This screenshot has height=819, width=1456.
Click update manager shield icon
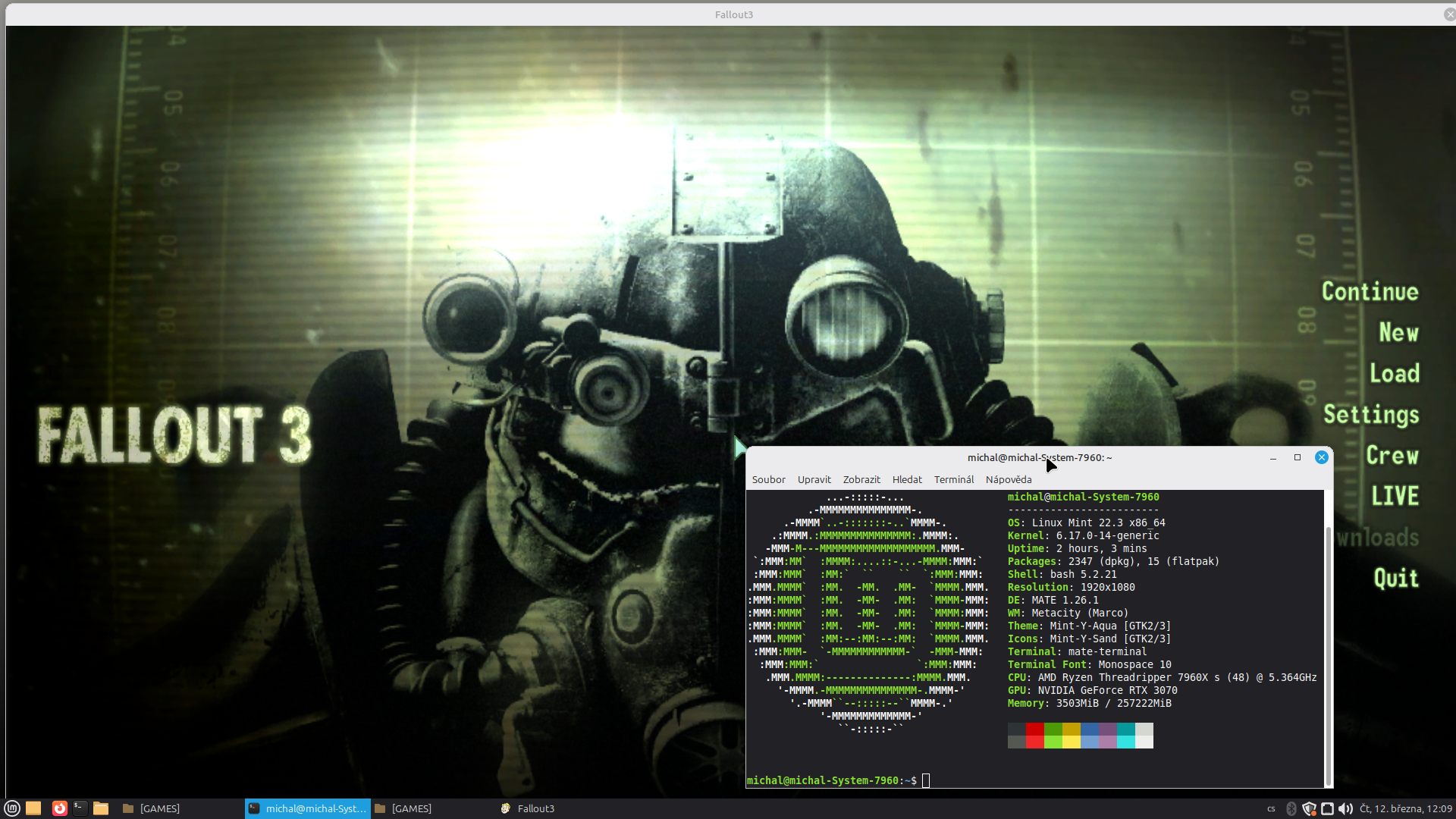pyautogui.click(x=1309, y=808)
